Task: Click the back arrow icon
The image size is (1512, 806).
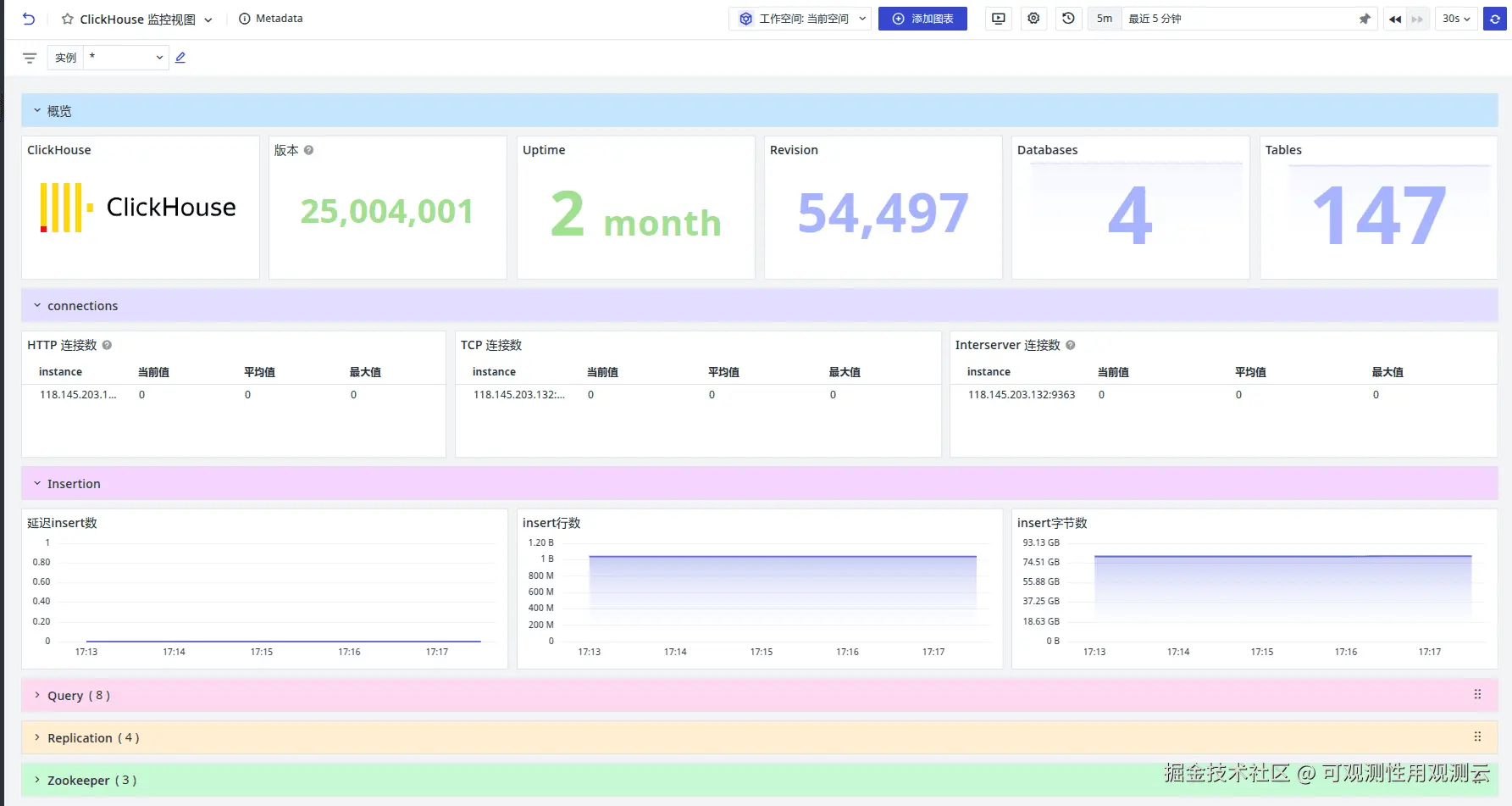Action: tap(29, 19)
